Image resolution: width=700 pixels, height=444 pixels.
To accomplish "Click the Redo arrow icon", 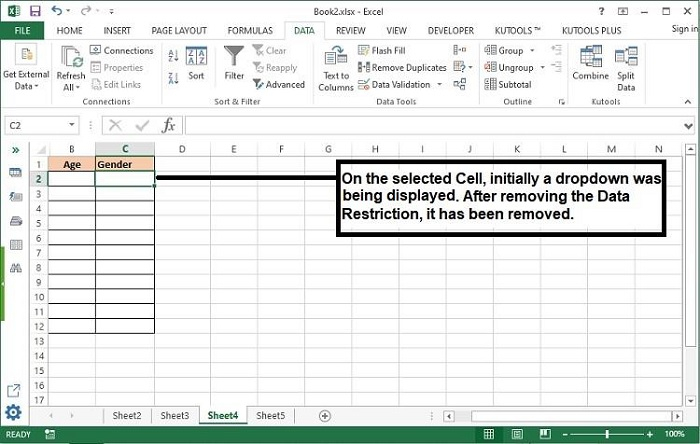I will [86, 10].
